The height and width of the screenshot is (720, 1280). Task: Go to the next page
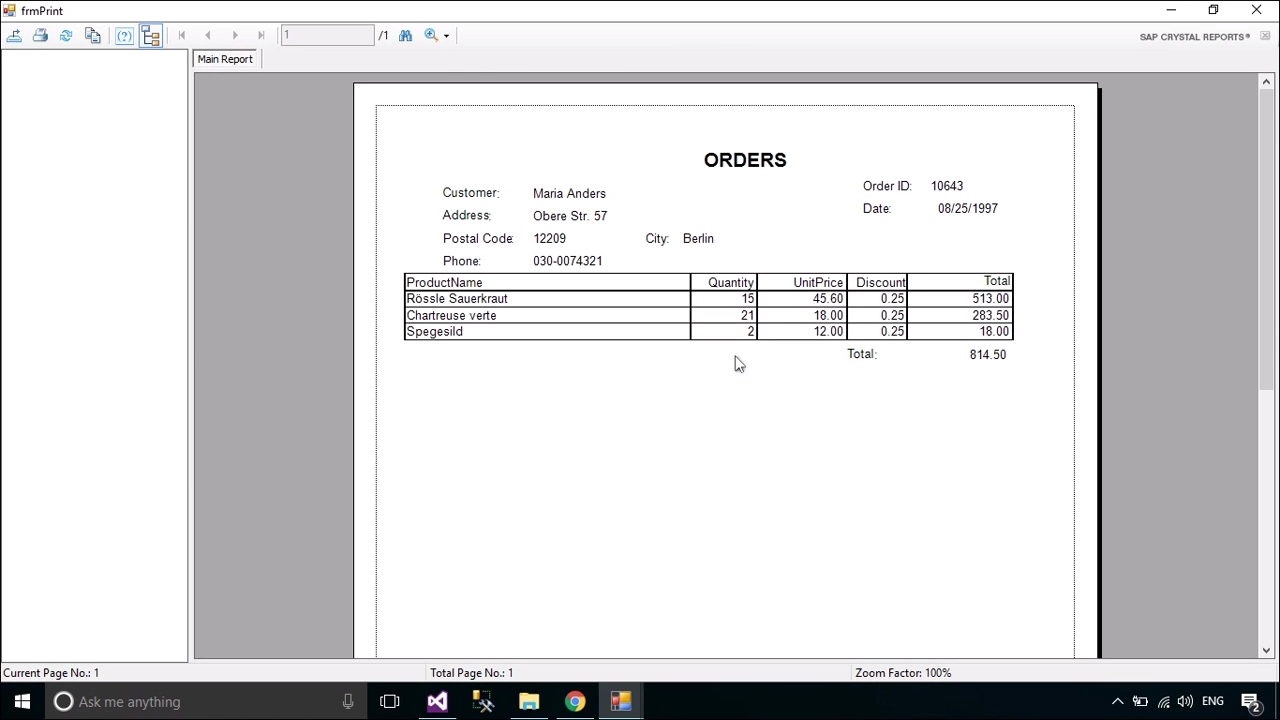tap(235, 36)
